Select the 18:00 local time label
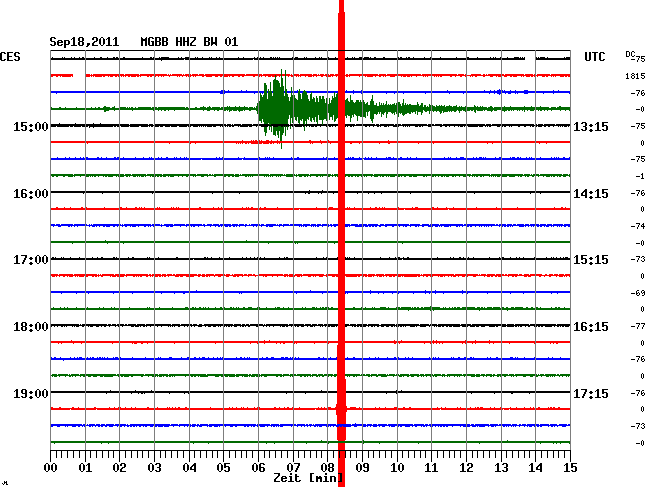Screen dimensions: 650x494 point(31,327)
